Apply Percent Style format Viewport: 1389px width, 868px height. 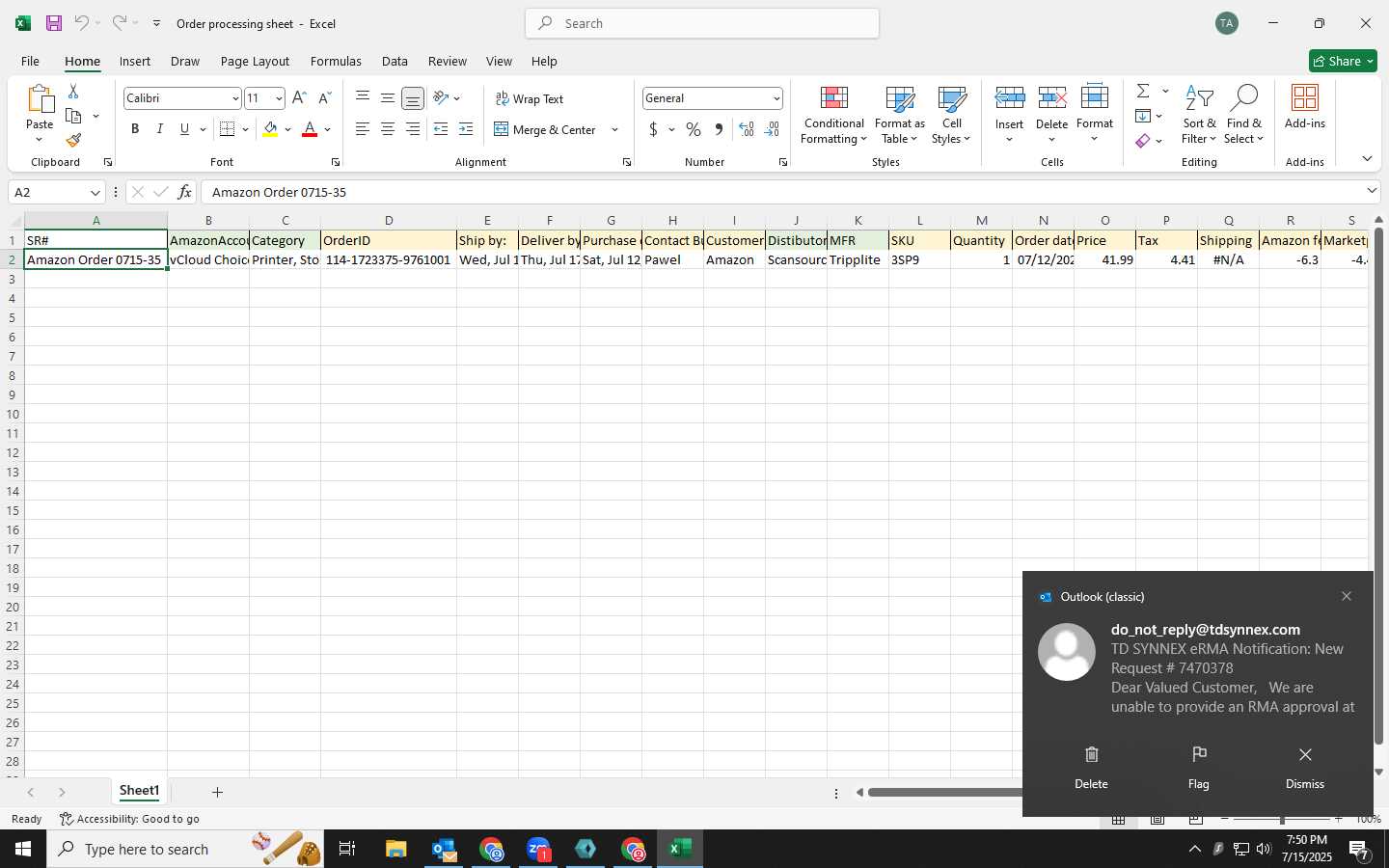click(694, 129)
